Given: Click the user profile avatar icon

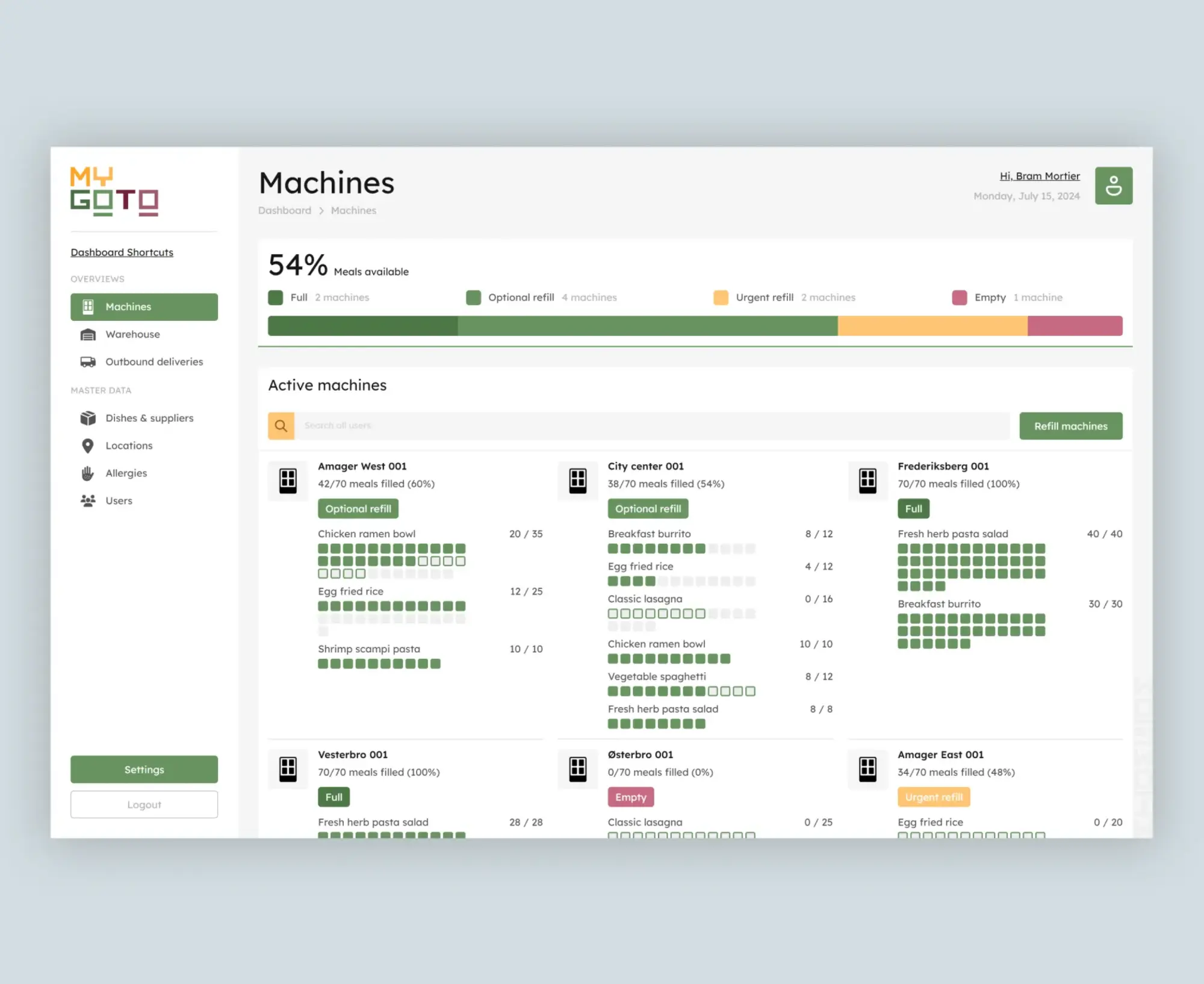Looking at the screenshot, I should (x=1113, y=185).
